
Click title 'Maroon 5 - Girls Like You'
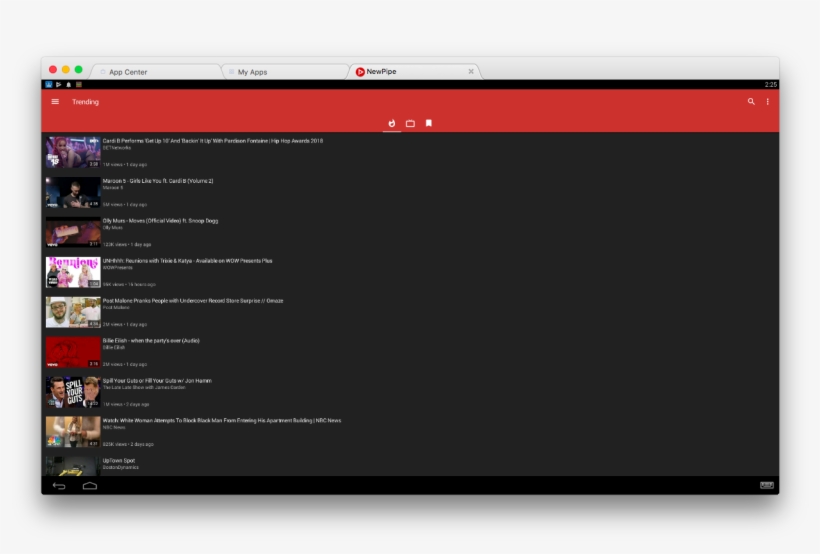tap(157, 181)
